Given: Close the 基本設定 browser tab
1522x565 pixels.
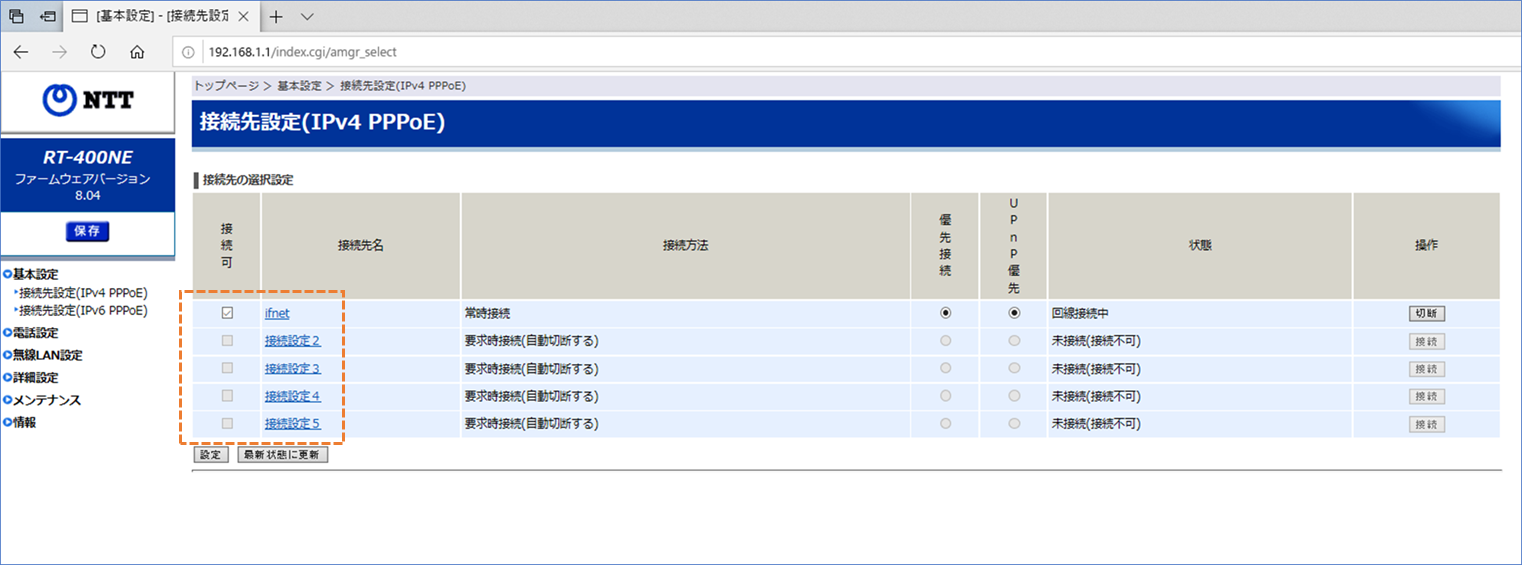Looking at the screenshot, I should point(243,17).
